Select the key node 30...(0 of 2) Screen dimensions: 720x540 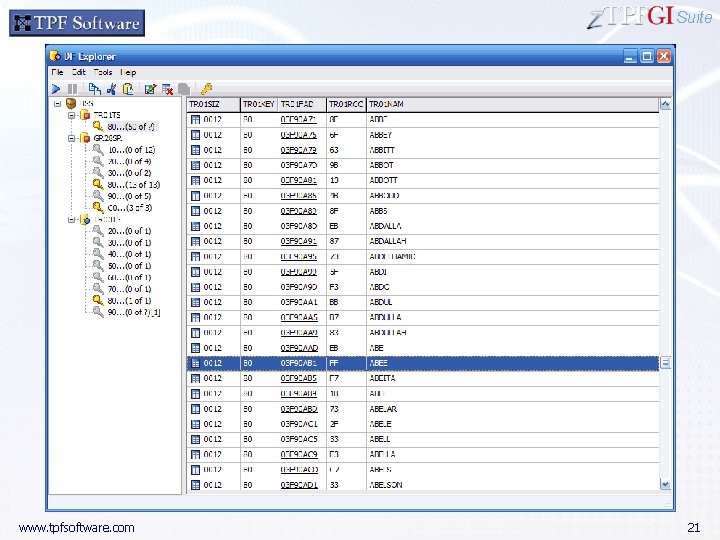tap(129, 173)
